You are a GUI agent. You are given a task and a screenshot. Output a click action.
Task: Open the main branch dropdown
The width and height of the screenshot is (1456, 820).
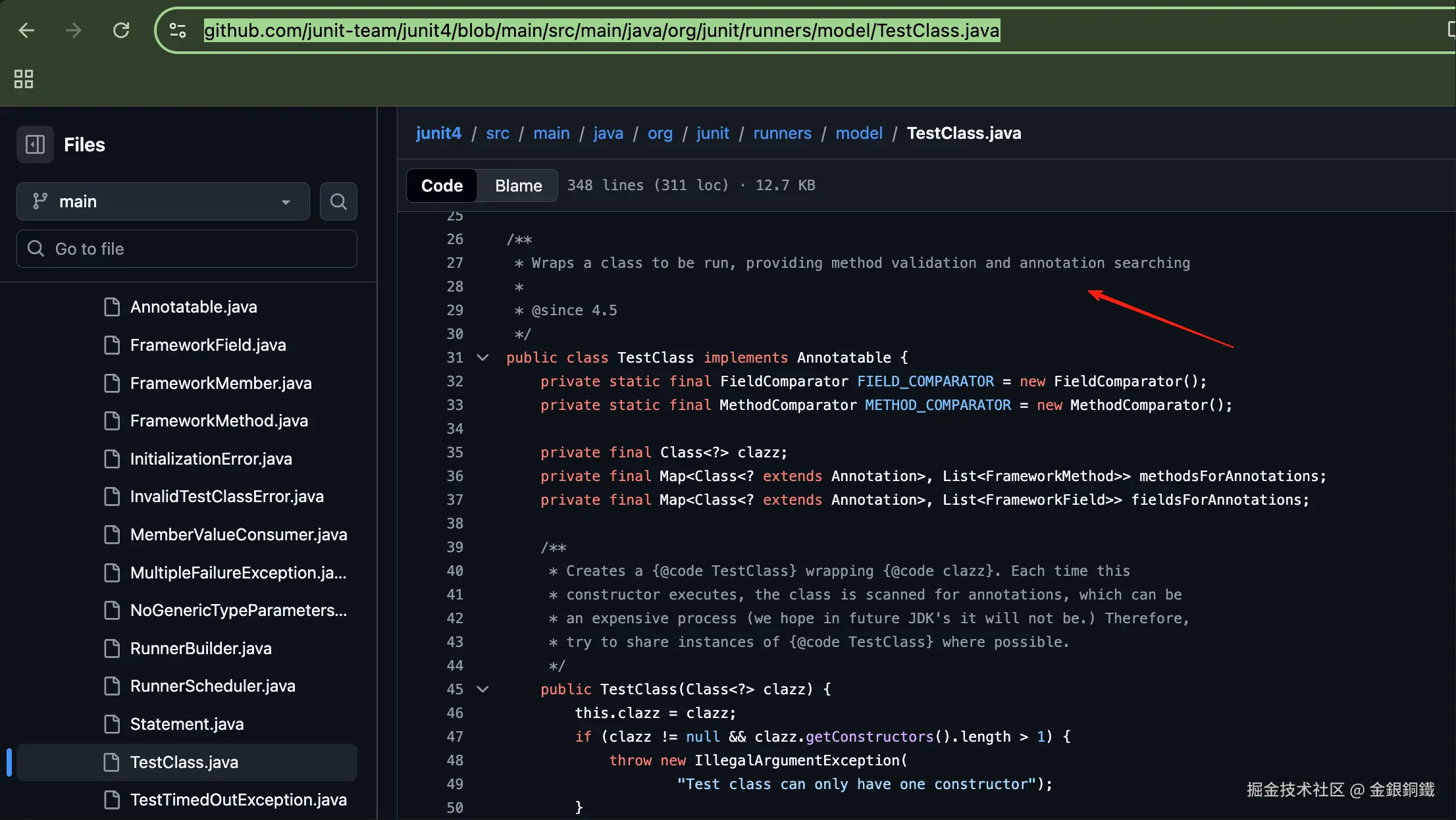coord(163,201)
